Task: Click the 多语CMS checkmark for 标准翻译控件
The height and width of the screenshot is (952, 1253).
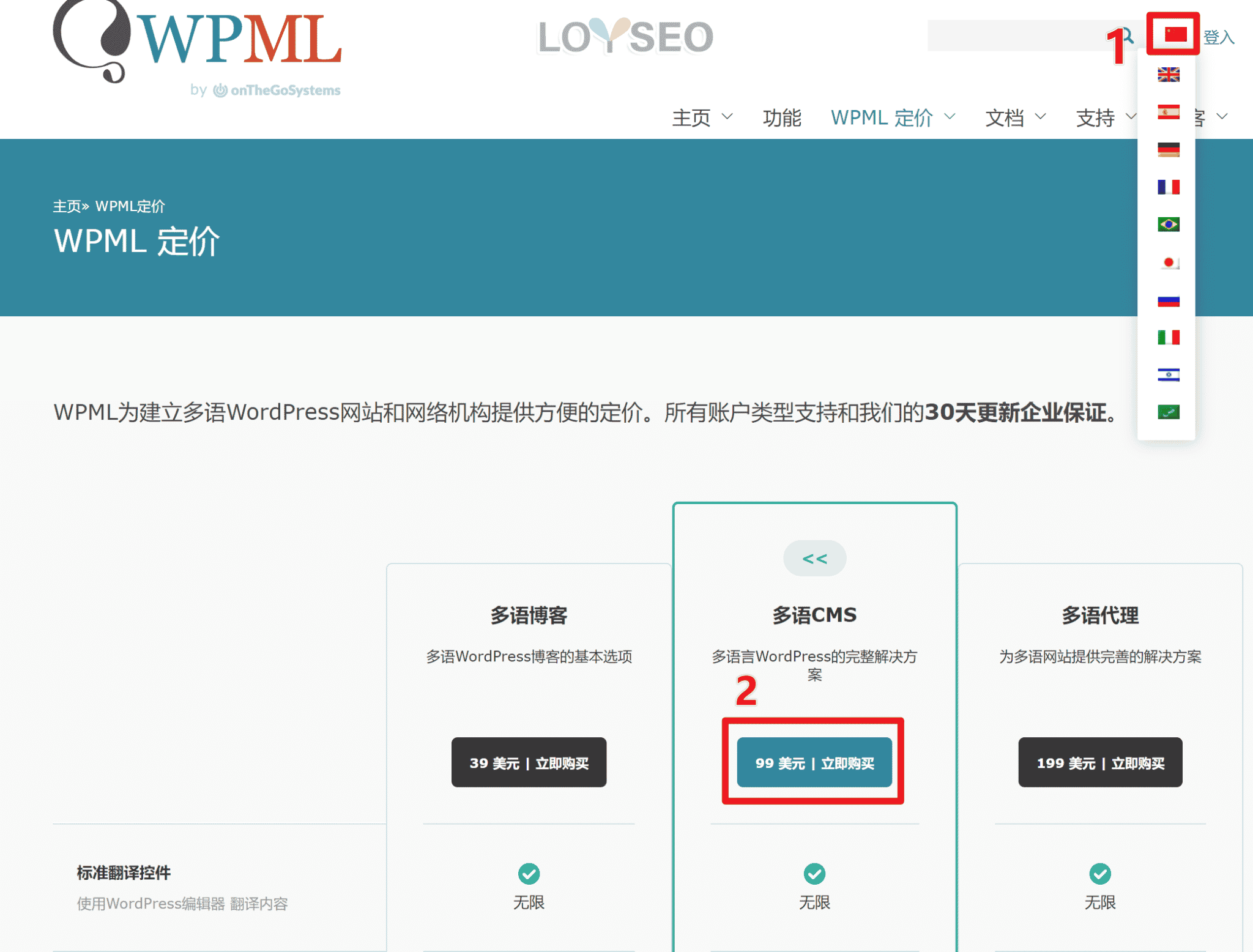Action: [814, 874]
